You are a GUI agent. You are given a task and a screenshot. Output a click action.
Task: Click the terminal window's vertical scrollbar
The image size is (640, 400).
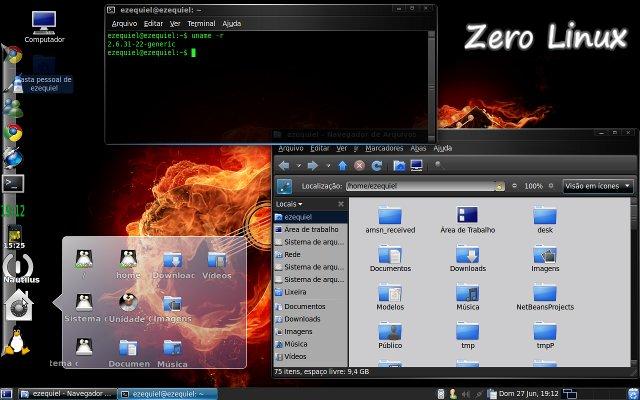point(431,86)
